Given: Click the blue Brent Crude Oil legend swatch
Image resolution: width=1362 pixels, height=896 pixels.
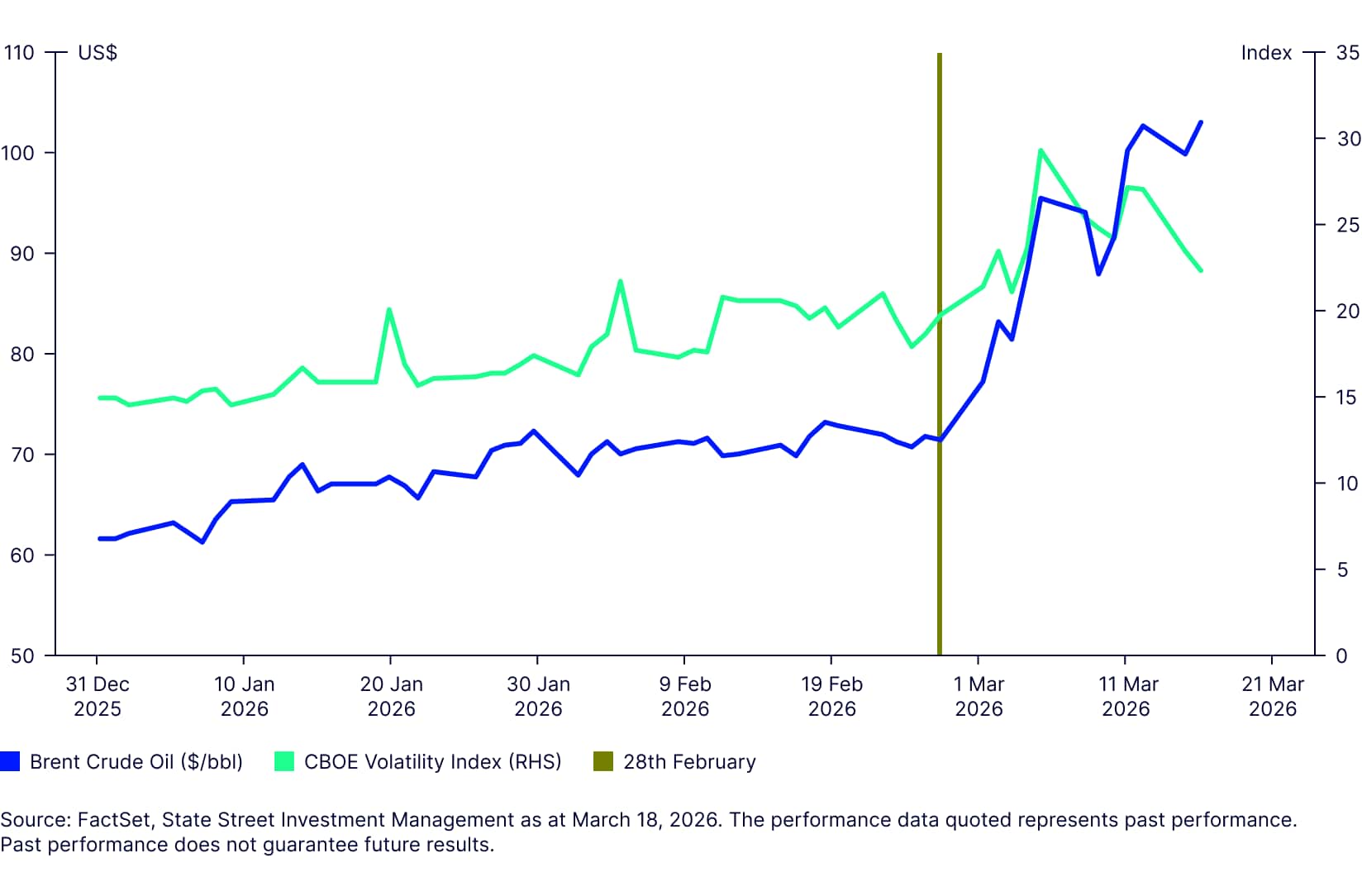Looking at the screenshot, I should click(x=10, y=761).
